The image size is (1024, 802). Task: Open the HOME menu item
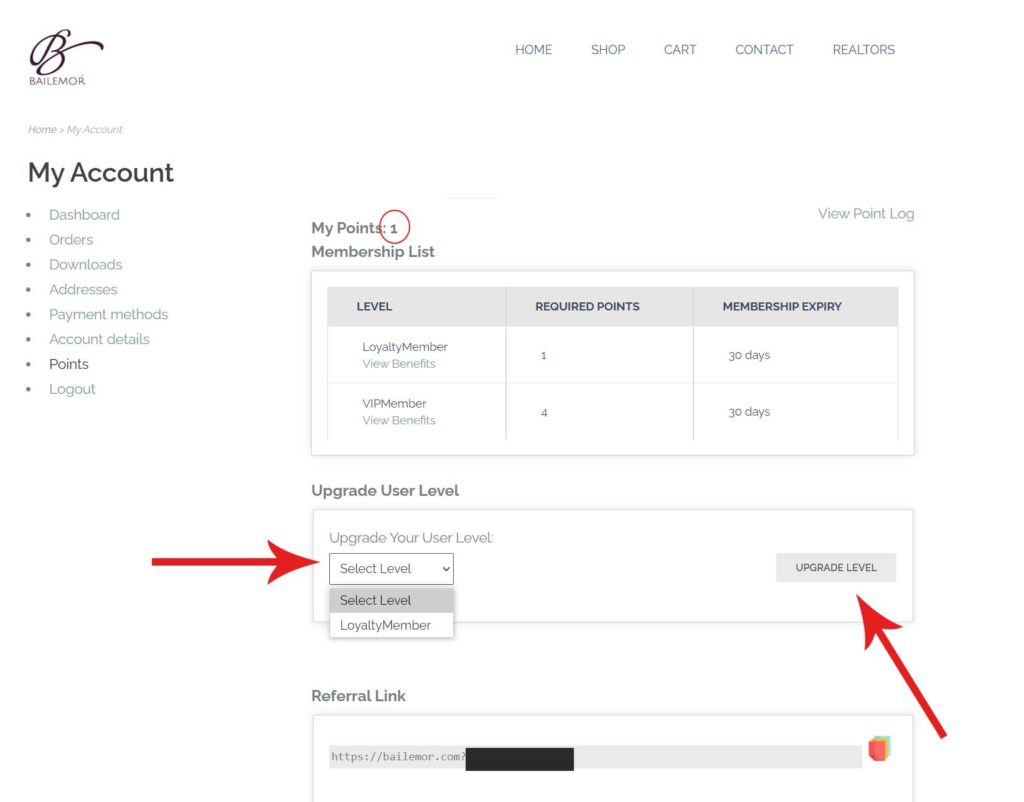533,50
